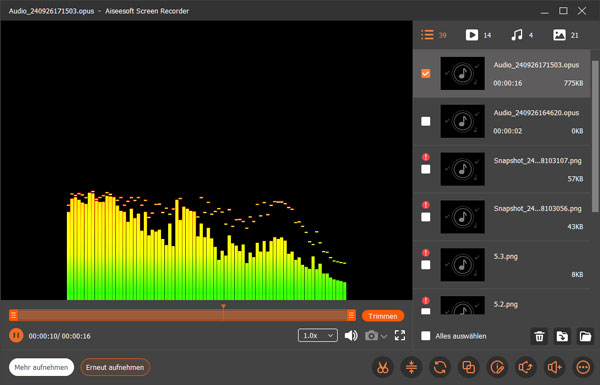Image resolution: width=600 pixels, height=385 pixels.
Task: Expand the snapshot camera dropdown arrow
Action: click(x=384, y=336)
